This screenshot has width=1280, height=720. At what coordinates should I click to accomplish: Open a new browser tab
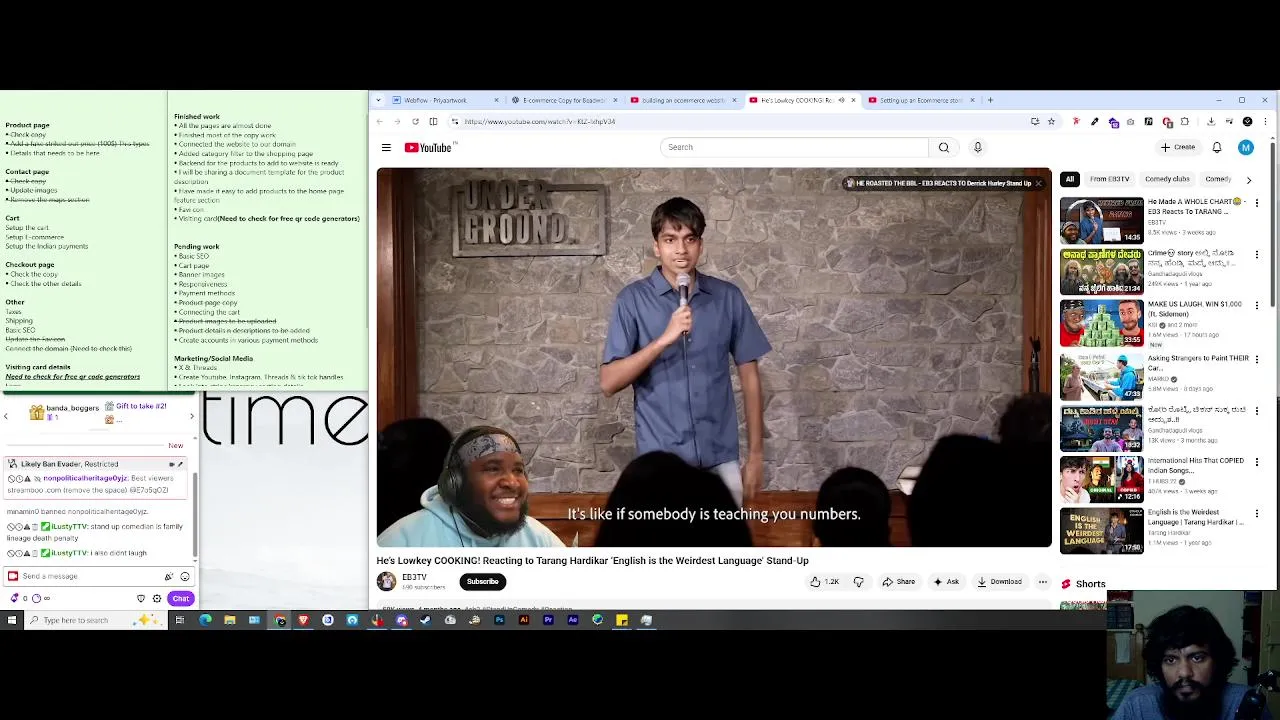pyautogui.click(x=990, y=100)
